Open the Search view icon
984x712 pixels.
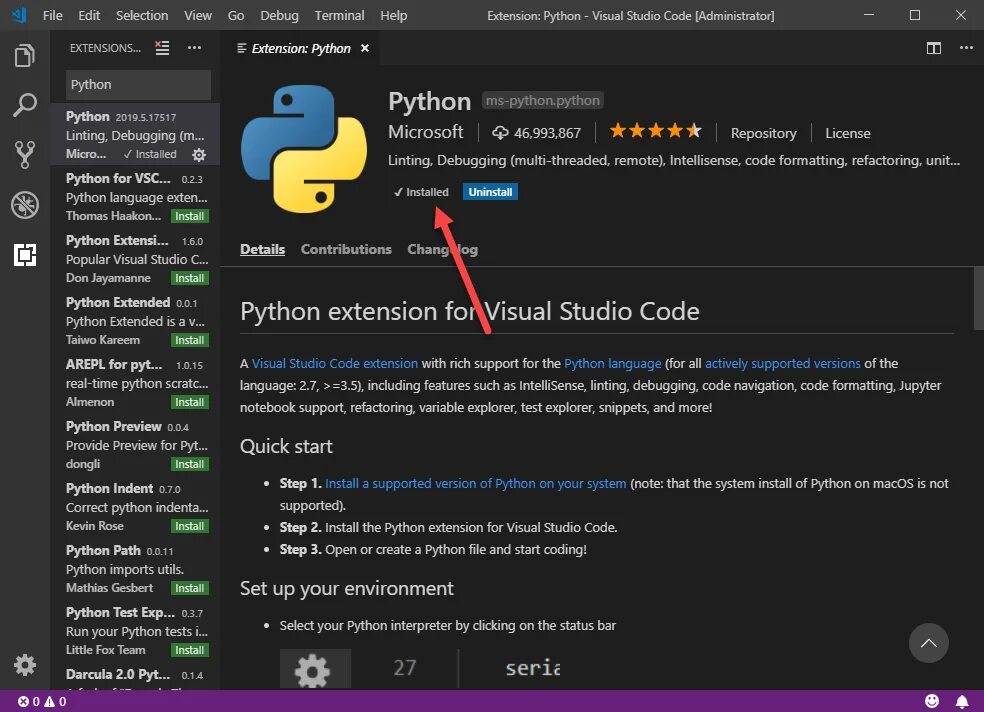(25, 105)
